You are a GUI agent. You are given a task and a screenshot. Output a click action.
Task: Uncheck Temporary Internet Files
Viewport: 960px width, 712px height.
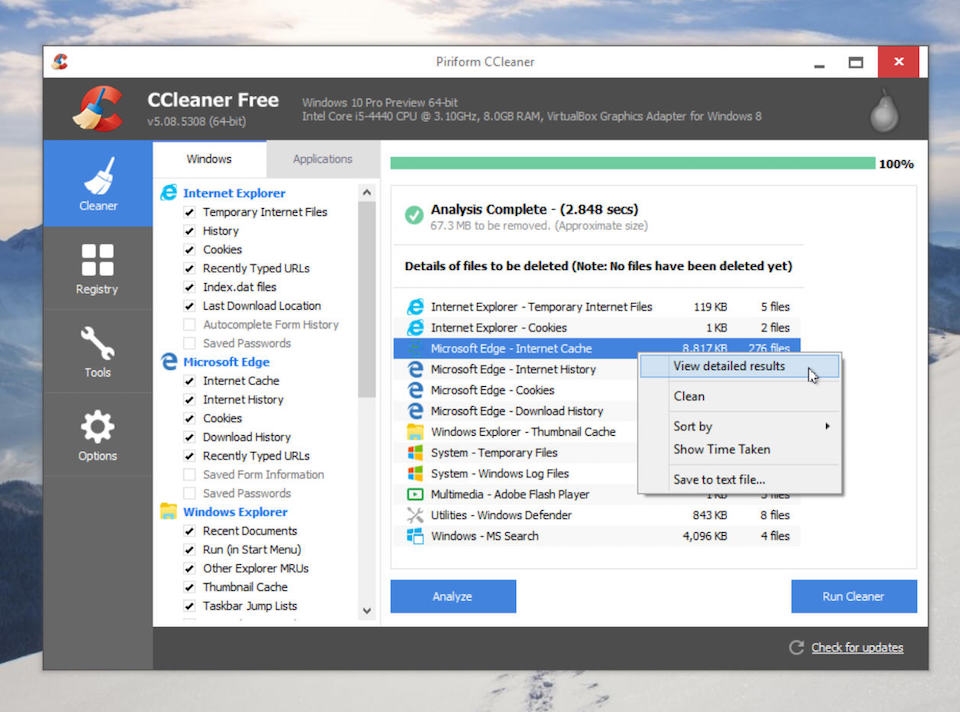coord(187,211)
